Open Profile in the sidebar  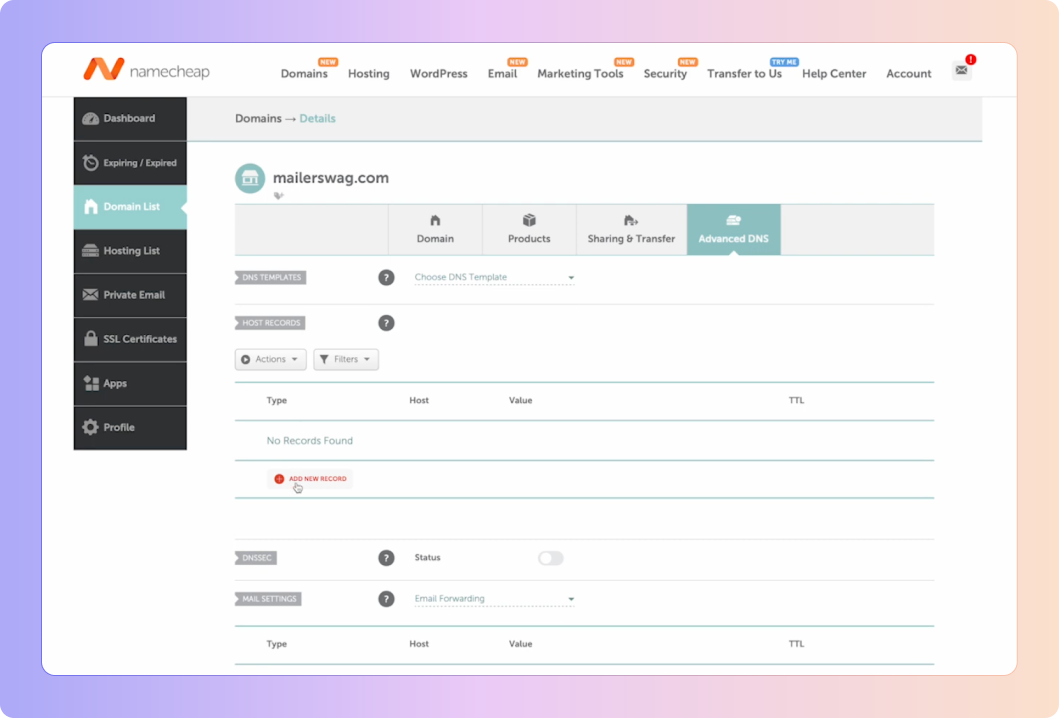tap(130, 428)
